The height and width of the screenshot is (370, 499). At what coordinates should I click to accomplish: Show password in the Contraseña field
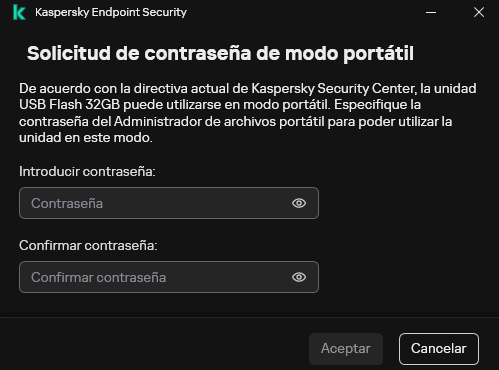(299, 203)
